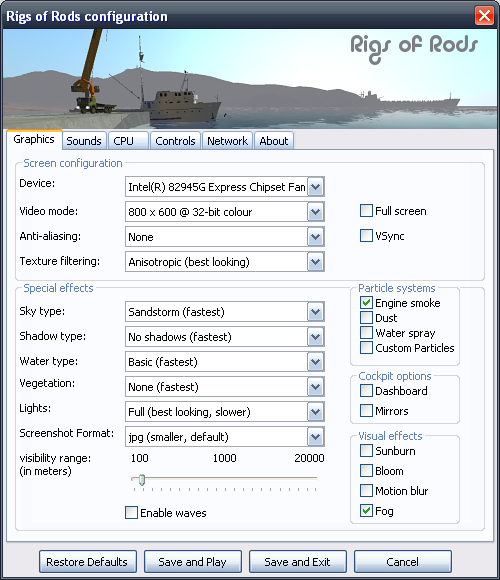Image resolution: width=500 pixels, height=580 pixels.
Task: Enable the Mirrors cockpit option
Action: [366, 411]
